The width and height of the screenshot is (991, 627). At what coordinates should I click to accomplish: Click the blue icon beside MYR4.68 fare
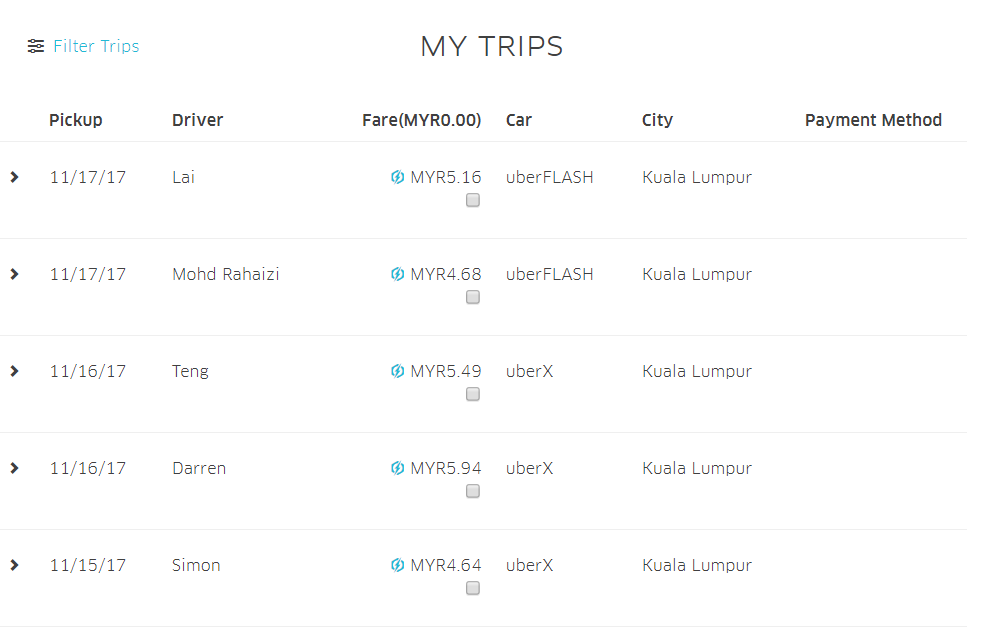pos(397,275)
